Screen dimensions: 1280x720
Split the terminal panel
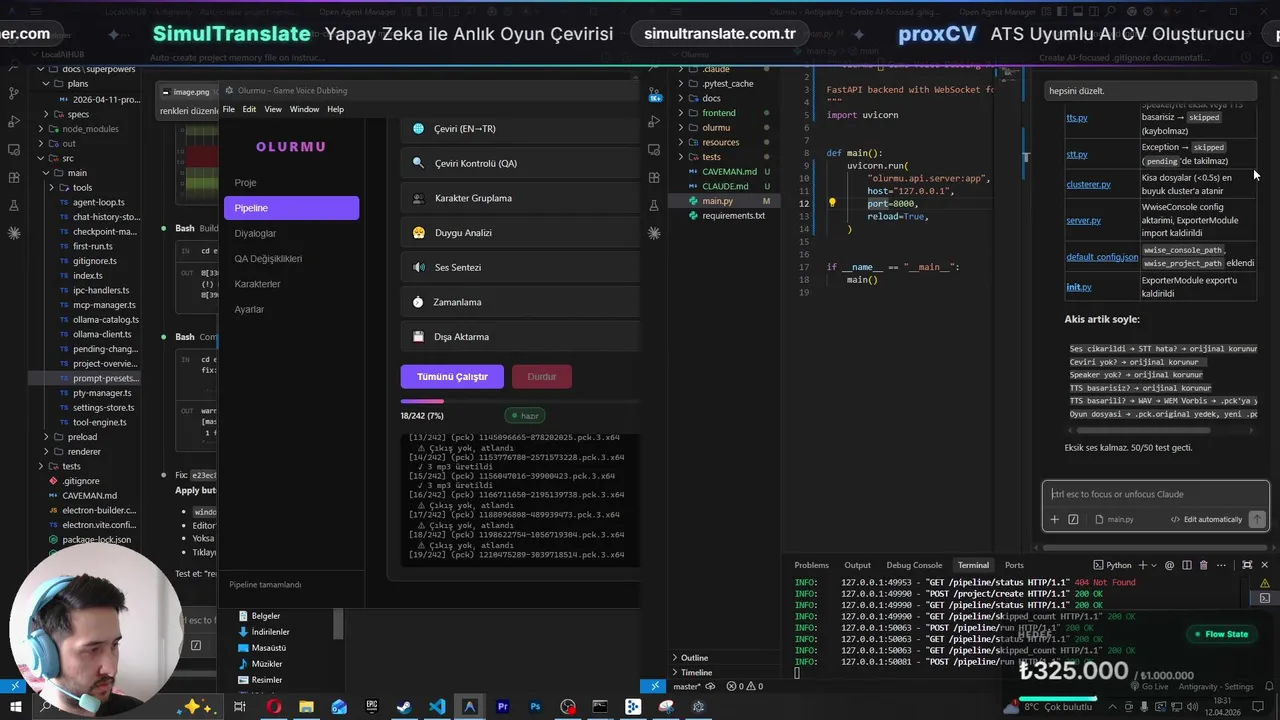pyautogui.click(x=1186, y=565)
